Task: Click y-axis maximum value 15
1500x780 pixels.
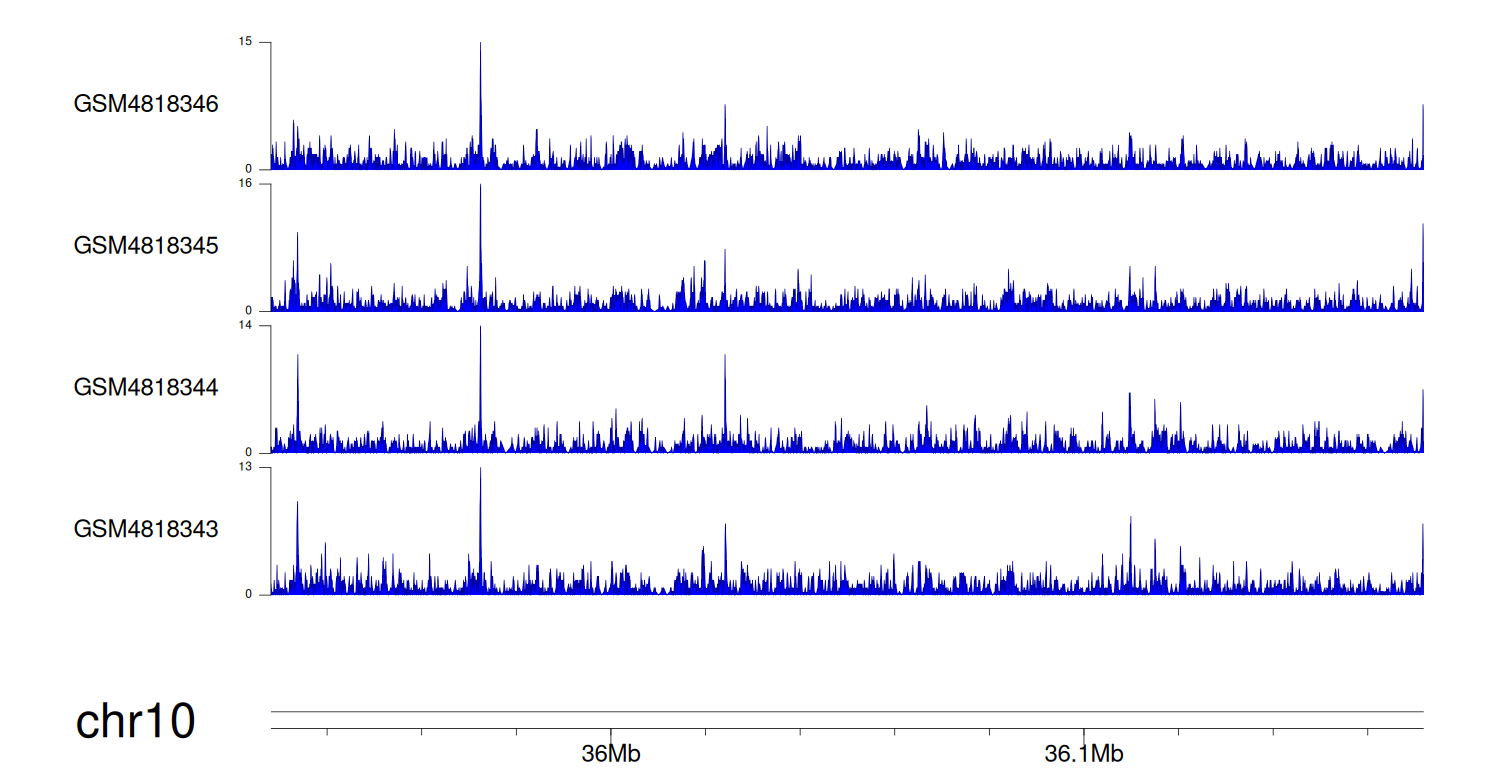Action: pos(246,42)
